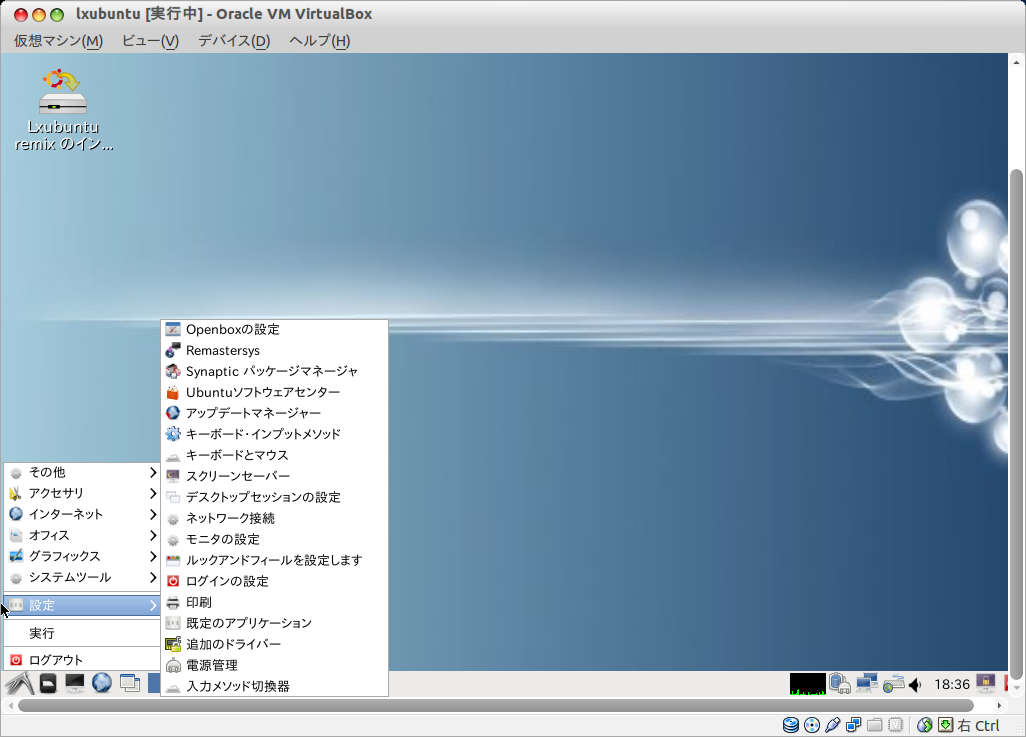
Task: Click battery power plug tray icon
Action: pyautogui.click(x=840, y=684)
